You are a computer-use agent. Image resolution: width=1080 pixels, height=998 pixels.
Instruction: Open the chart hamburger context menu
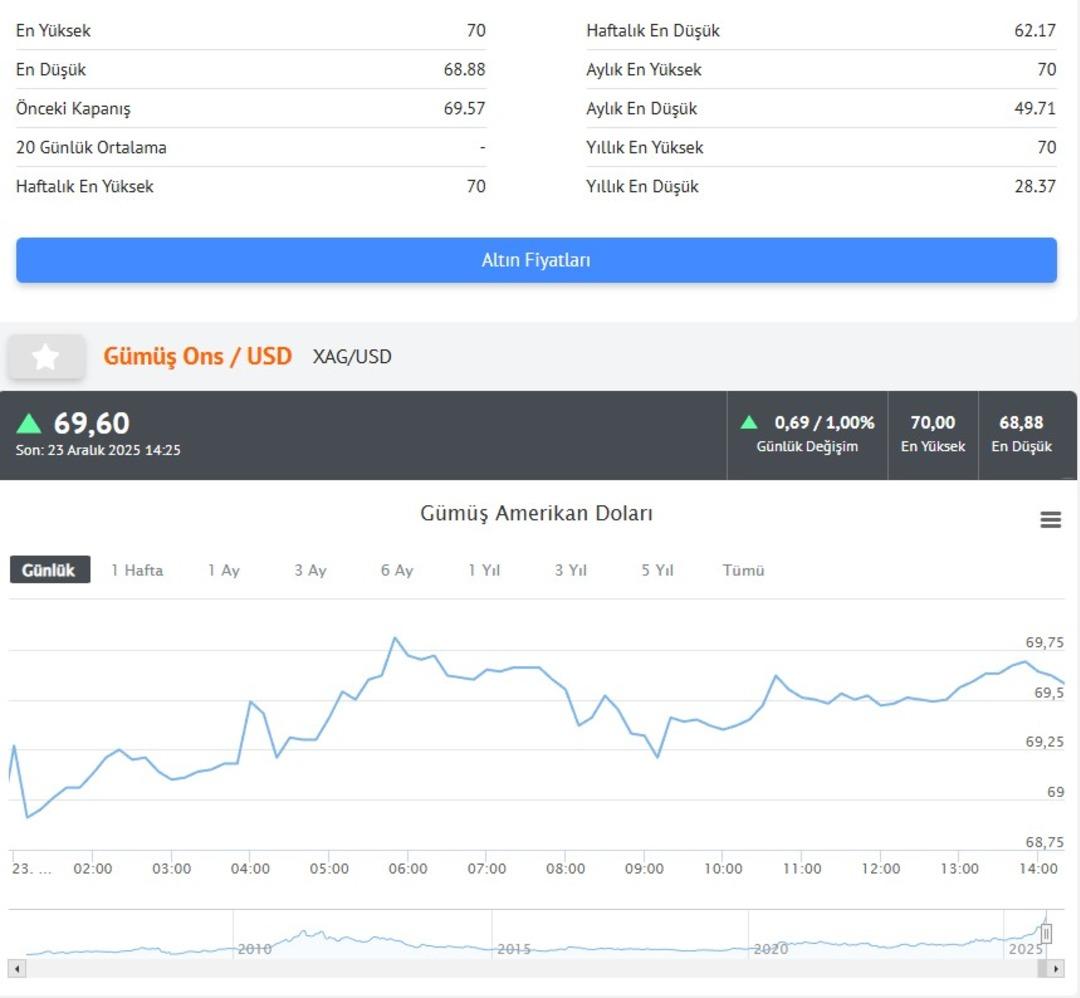coord(1050,519)
